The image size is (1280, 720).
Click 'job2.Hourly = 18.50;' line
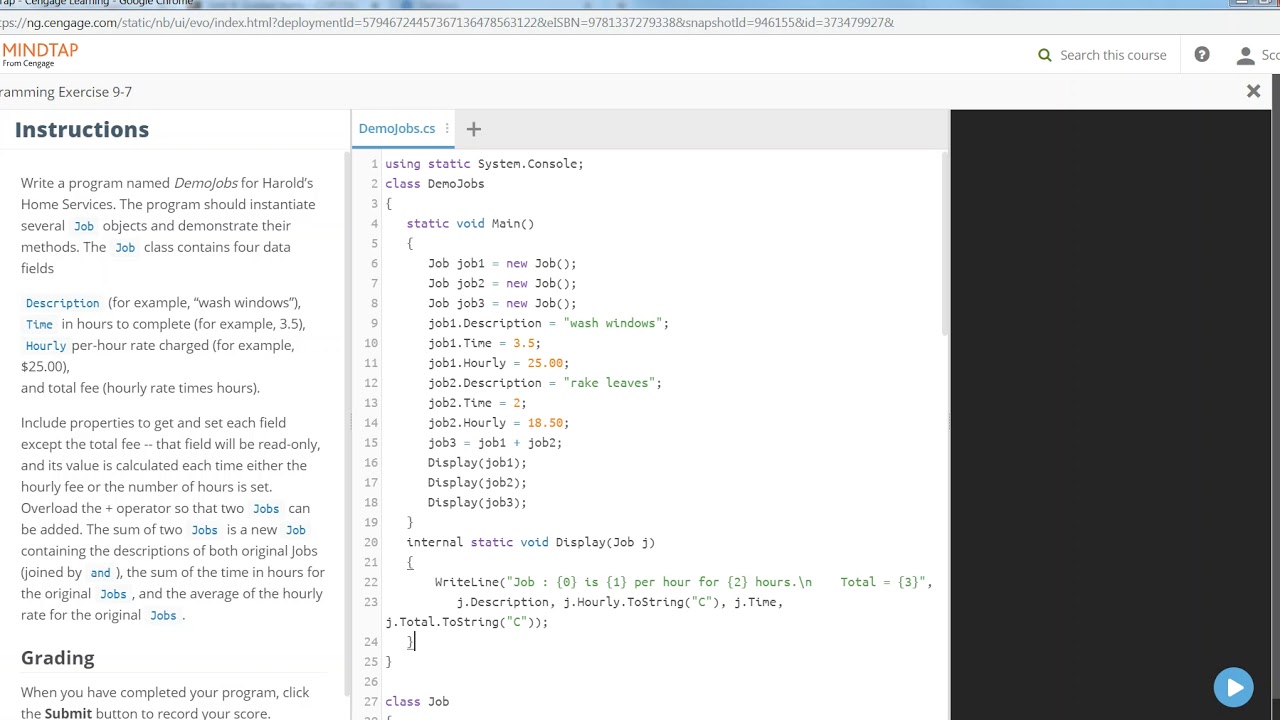click(x=498, y=422)
